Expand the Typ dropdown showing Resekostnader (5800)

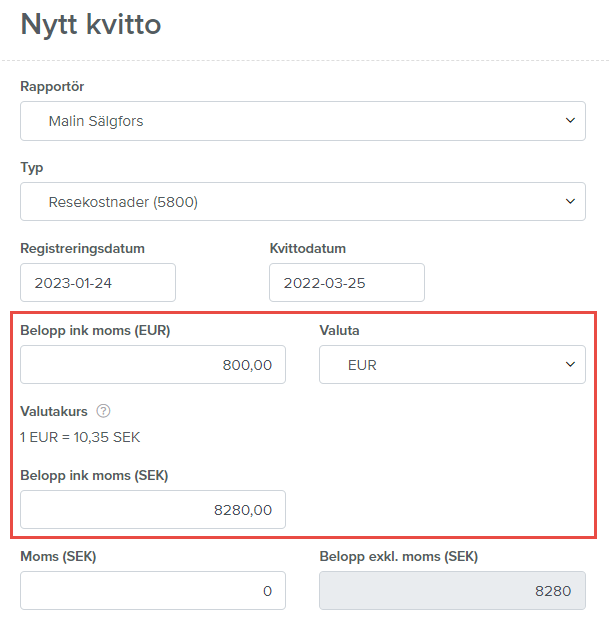pos(302,202)
